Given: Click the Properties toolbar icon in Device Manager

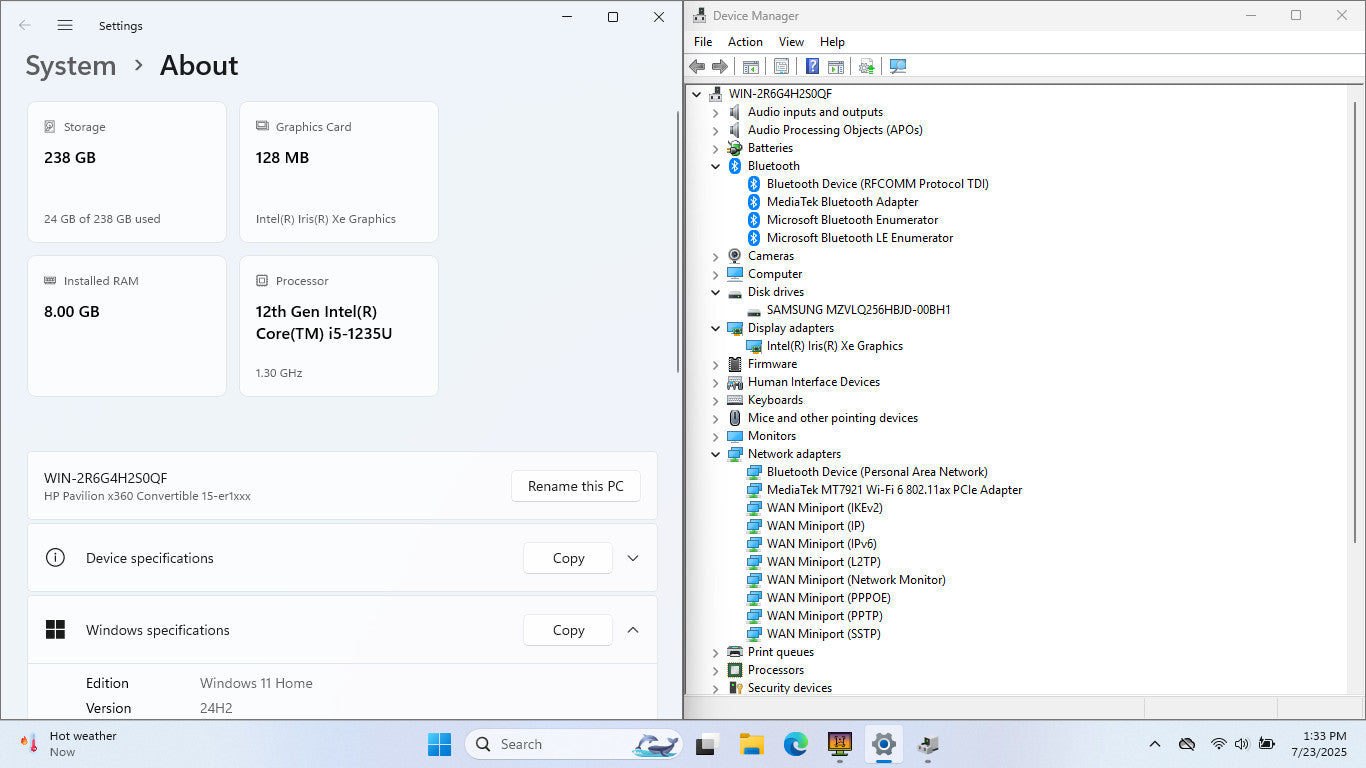Looking at the screenshot, I should pos(781,66).
